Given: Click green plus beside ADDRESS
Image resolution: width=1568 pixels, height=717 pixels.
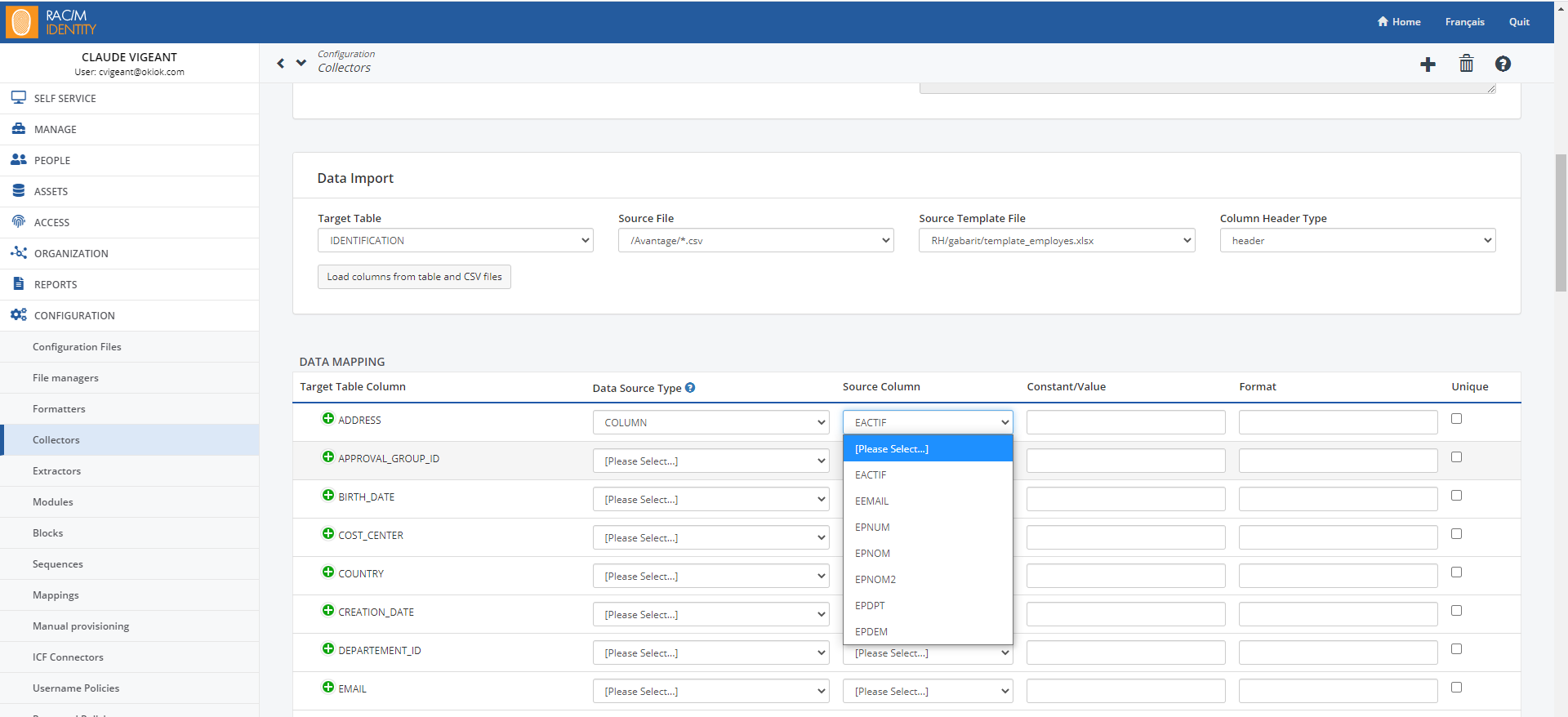Looking at the screenshot, I should [x=328, y=419].
